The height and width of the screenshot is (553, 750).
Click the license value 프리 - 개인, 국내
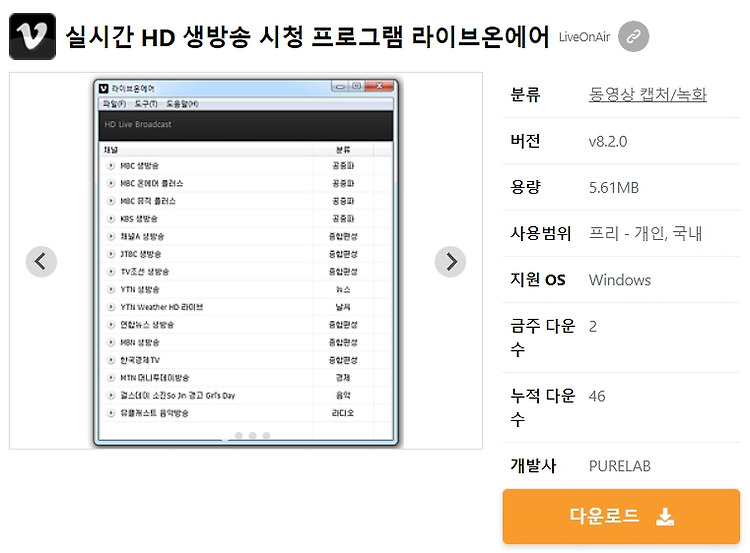click(645, 233)
